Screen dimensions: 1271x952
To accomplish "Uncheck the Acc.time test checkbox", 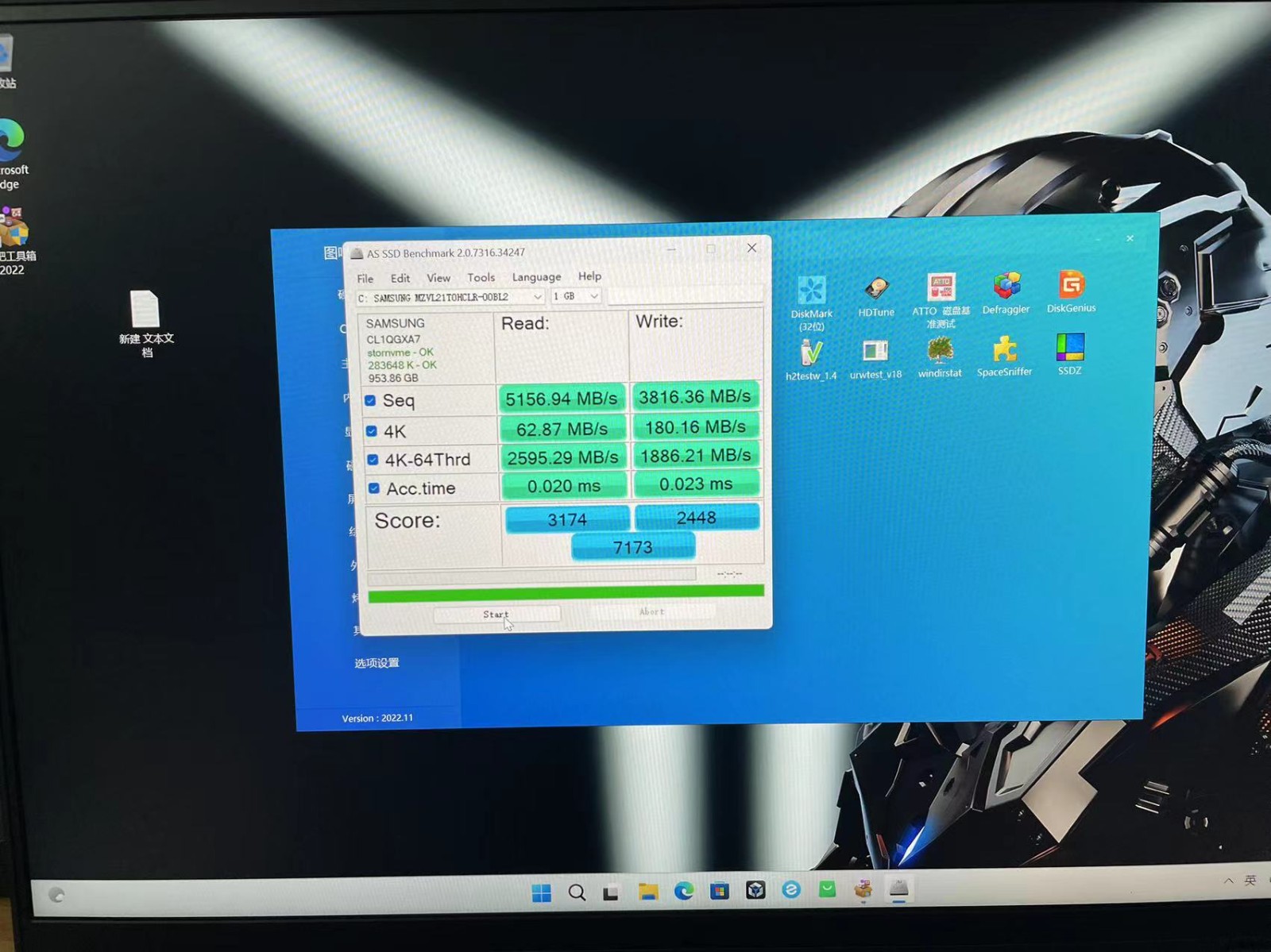I will 374,488.
